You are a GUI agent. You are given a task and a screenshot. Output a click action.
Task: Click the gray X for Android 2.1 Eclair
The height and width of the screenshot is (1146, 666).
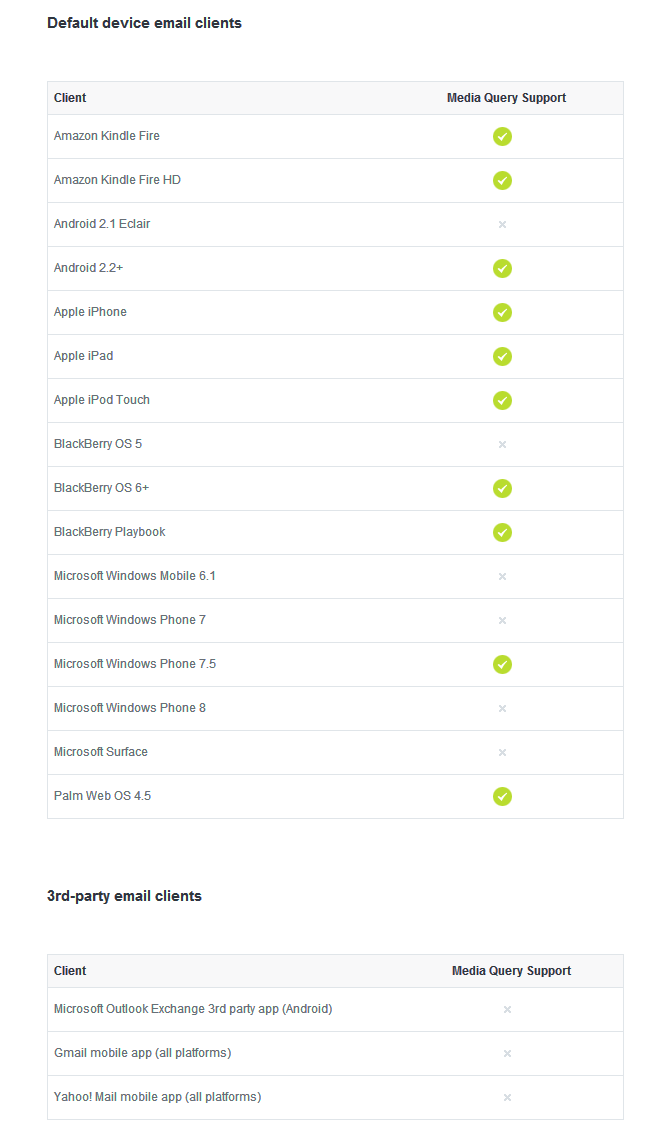coord(502,224)
